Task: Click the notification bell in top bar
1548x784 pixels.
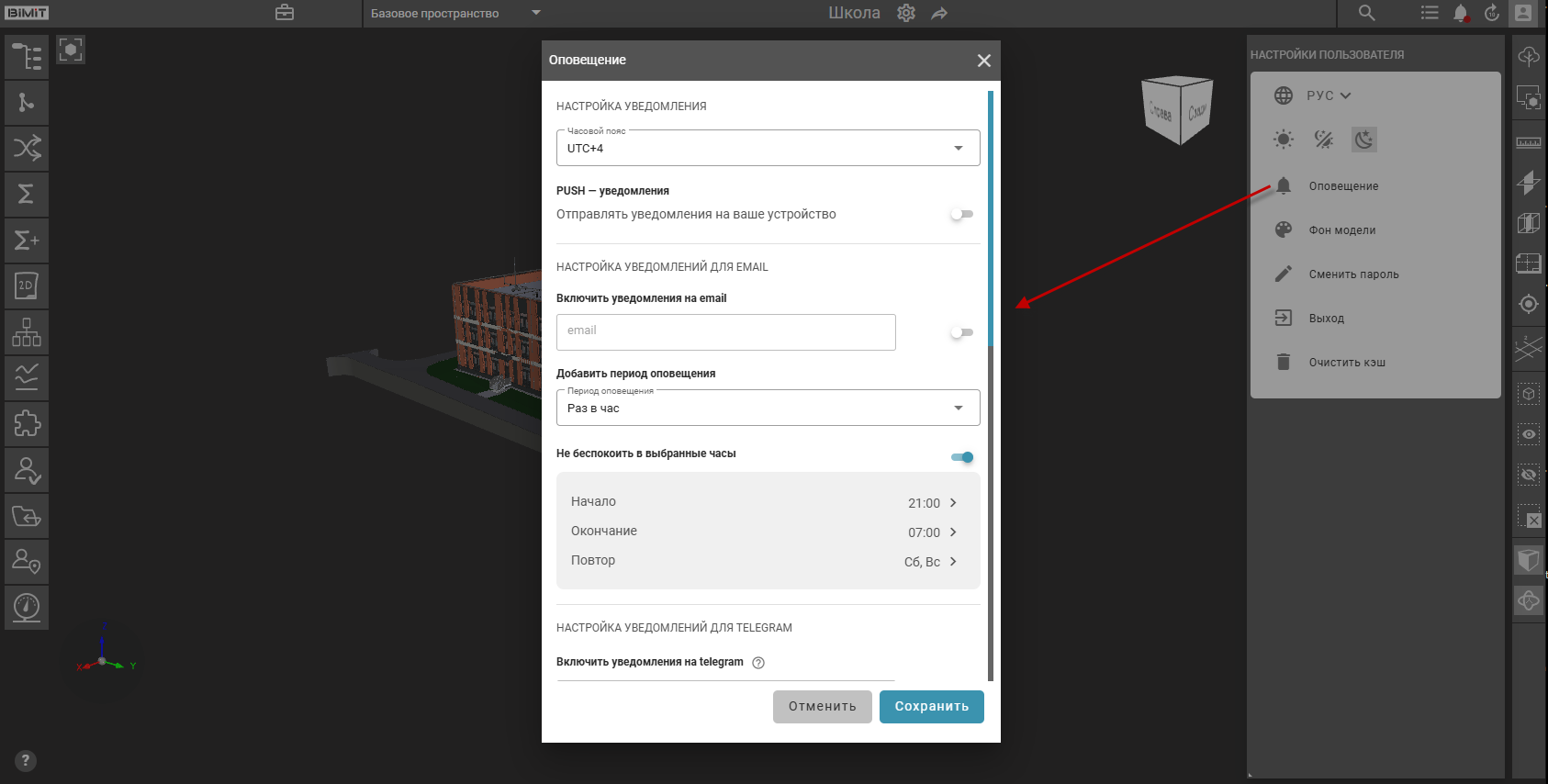Action: pyautogui.click(x=1460, y=14)
